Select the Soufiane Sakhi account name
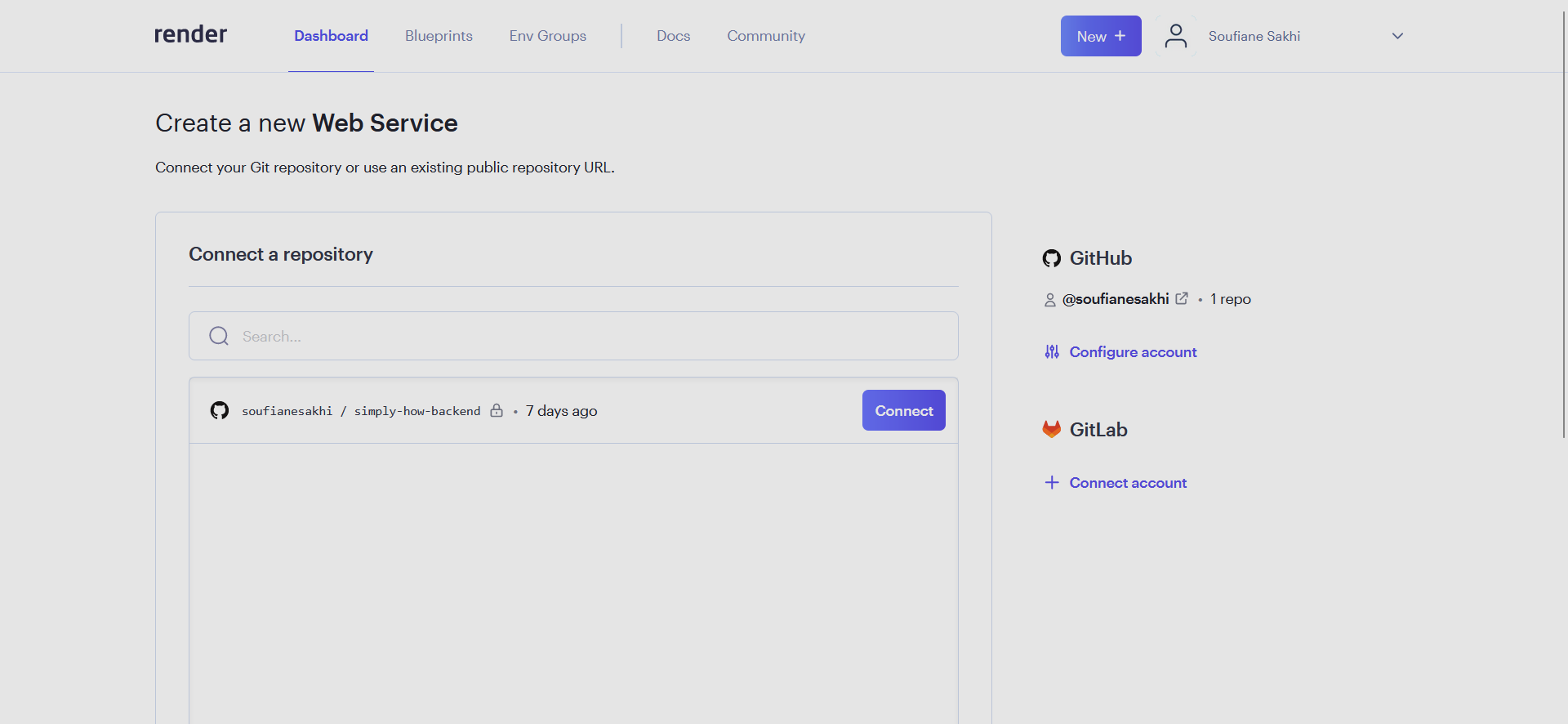The height and width of the screenshot is (724, 1568). pyautogui.click(x=1254, y=36)
